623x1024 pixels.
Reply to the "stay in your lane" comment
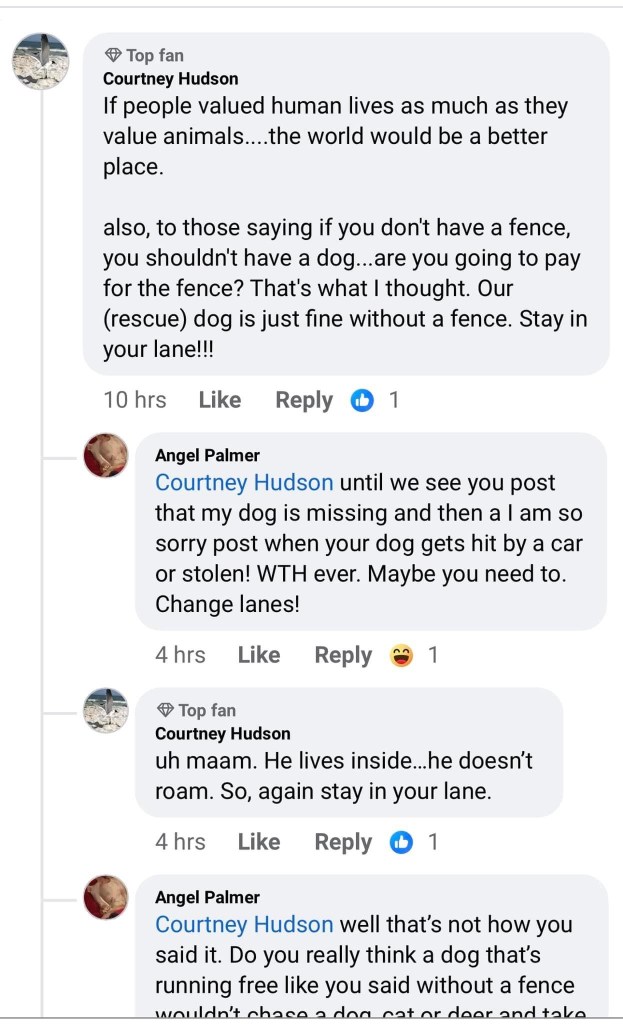(x=343, y=842)
